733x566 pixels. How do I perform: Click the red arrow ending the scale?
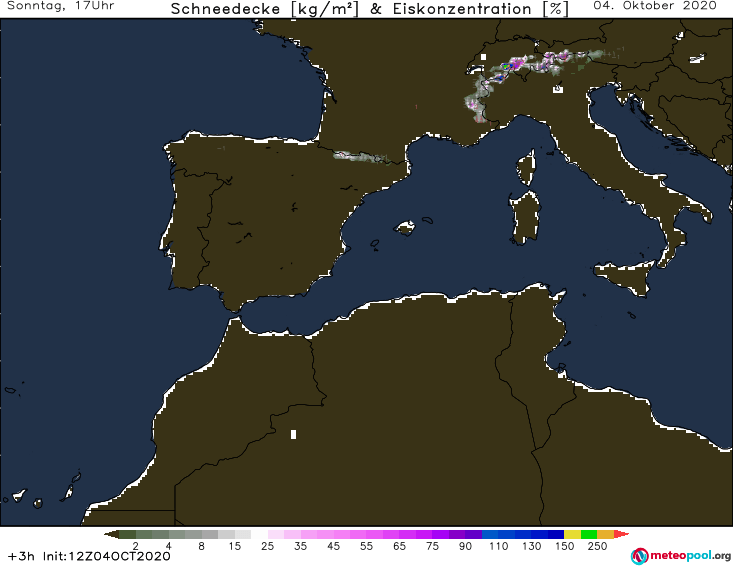tap(621, 534)
